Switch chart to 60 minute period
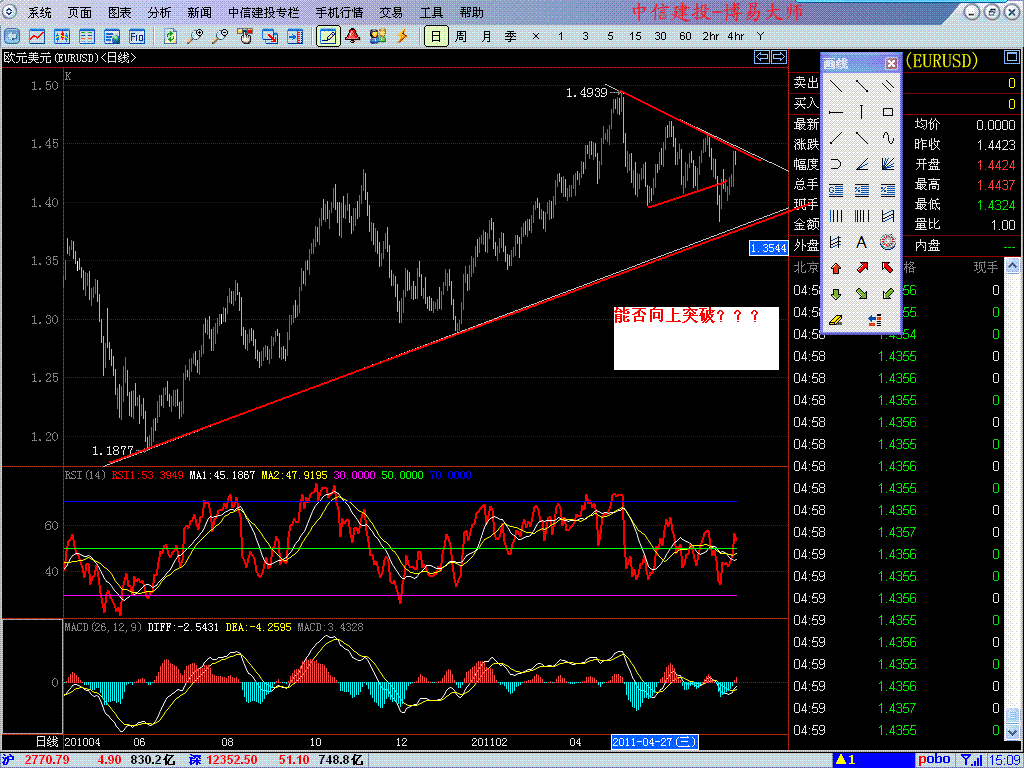1024x768 pixels. (685, 37)
